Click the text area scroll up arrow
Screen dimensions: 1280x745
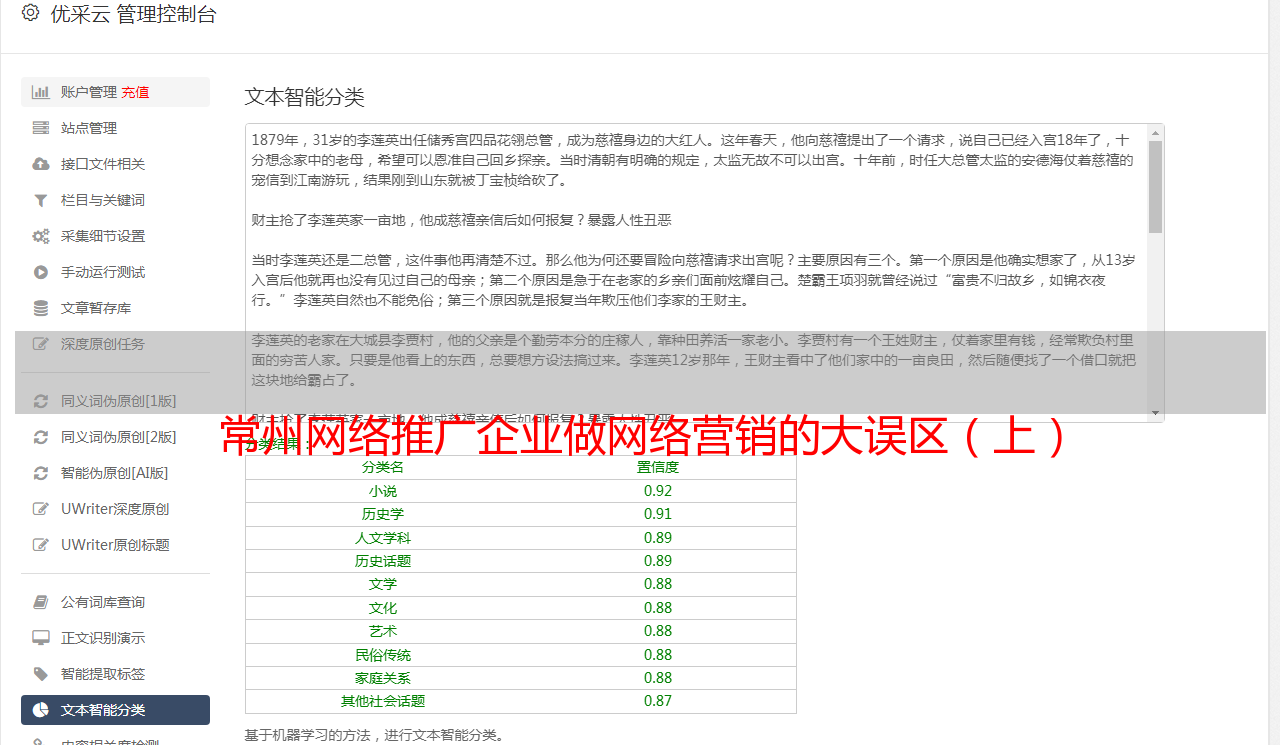click(1155, 132)
